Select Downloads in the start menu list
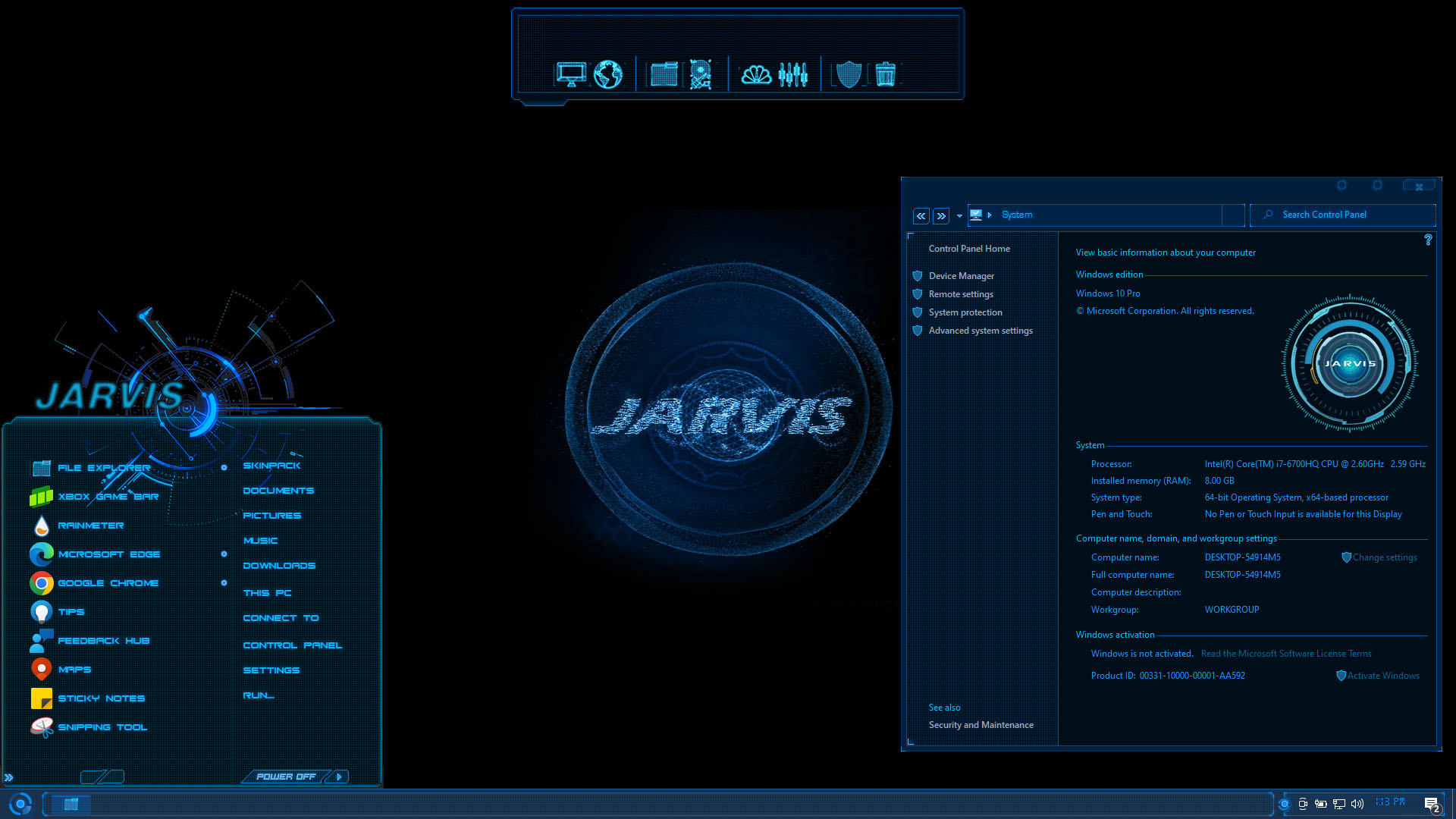Screen dimensions: 1456x819 coord(279,566)
